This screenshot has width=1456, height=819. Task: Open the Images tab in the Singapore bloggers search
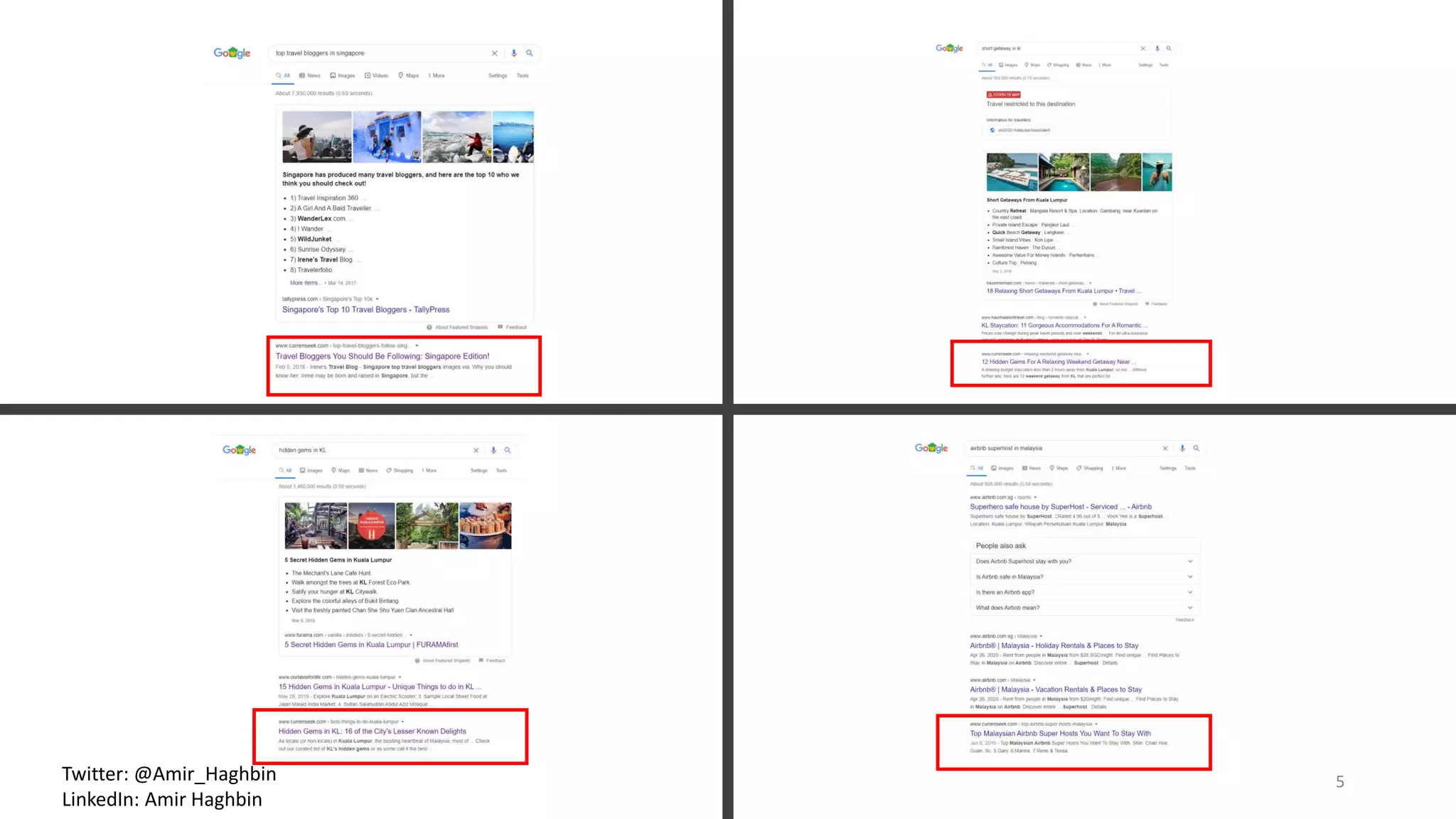[342, 75]
